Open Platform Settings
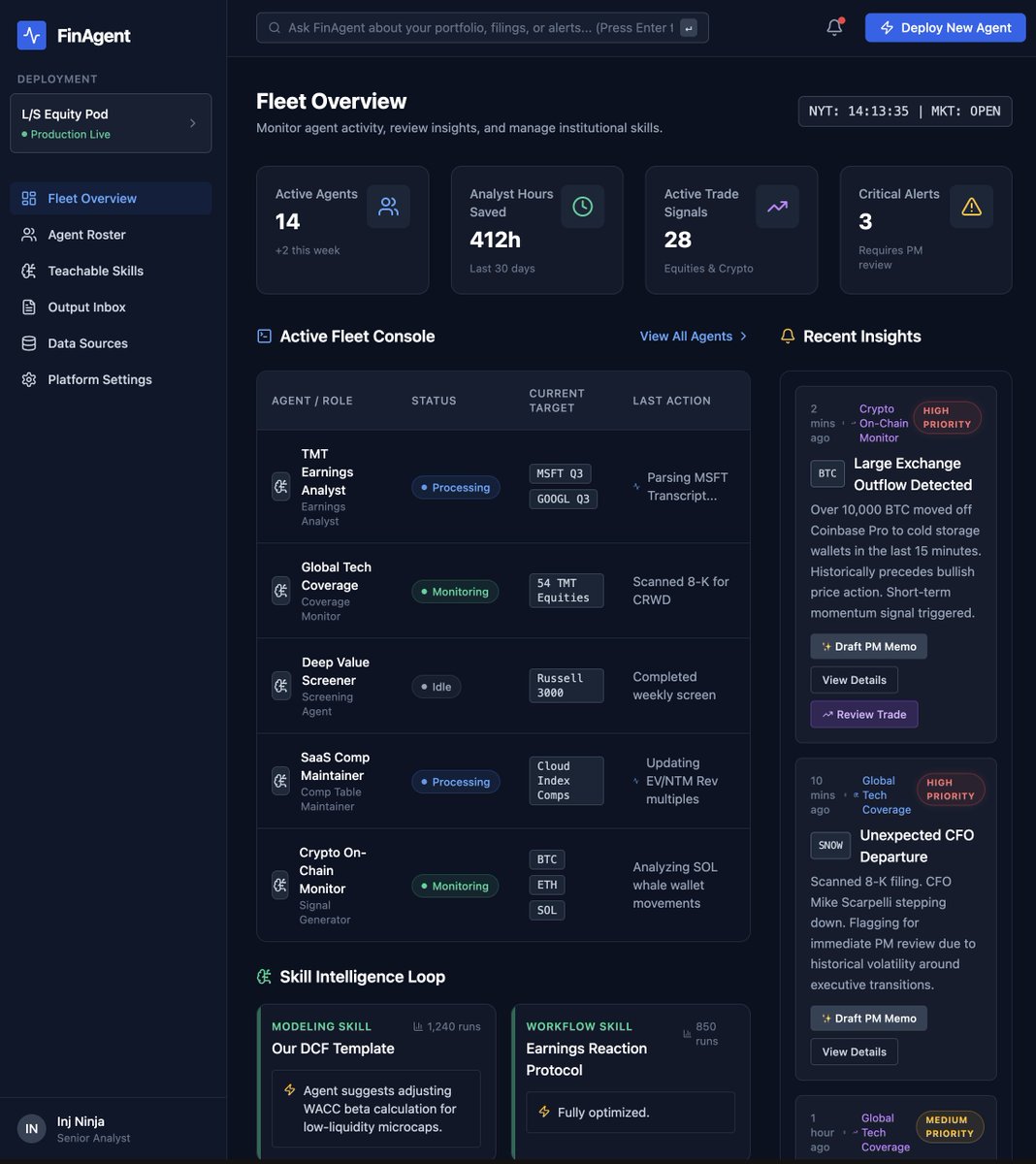1036x1164 pixels. coord(111,379)
